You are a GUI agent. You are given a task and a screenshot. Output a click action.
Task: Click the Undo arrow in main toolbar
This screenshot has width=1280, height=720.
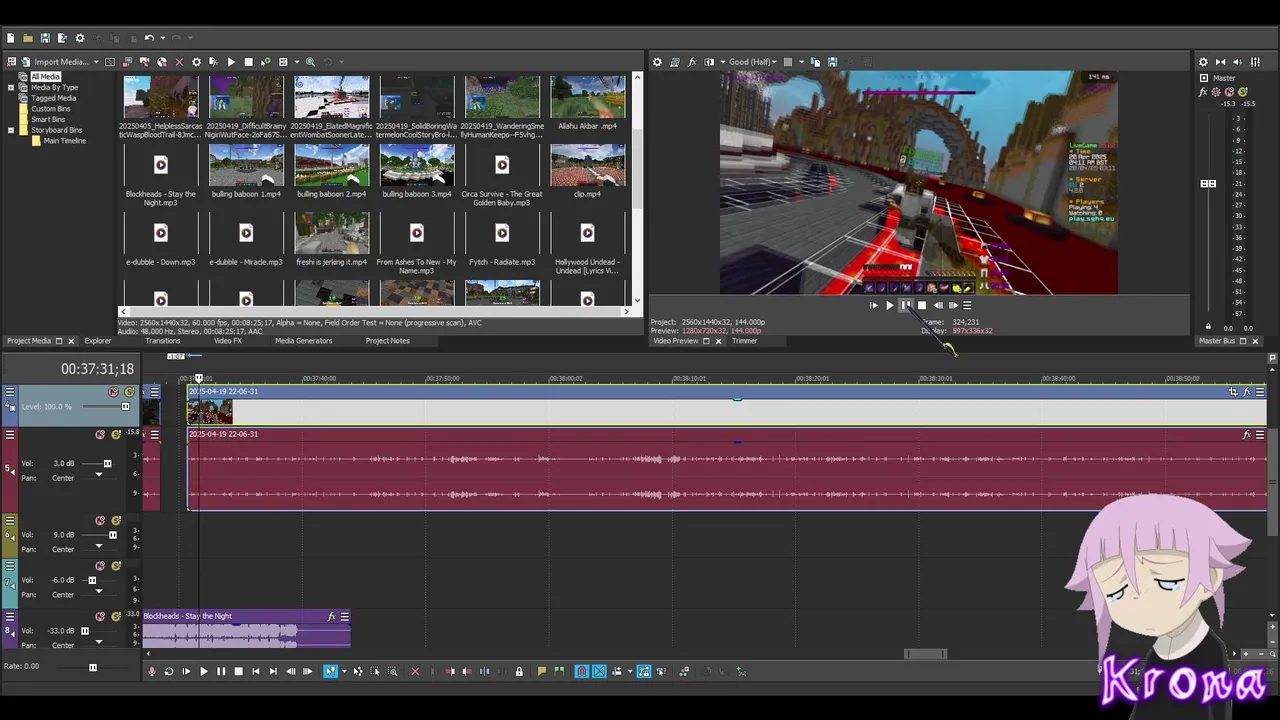pyautogui.click(x=149, y=38)
